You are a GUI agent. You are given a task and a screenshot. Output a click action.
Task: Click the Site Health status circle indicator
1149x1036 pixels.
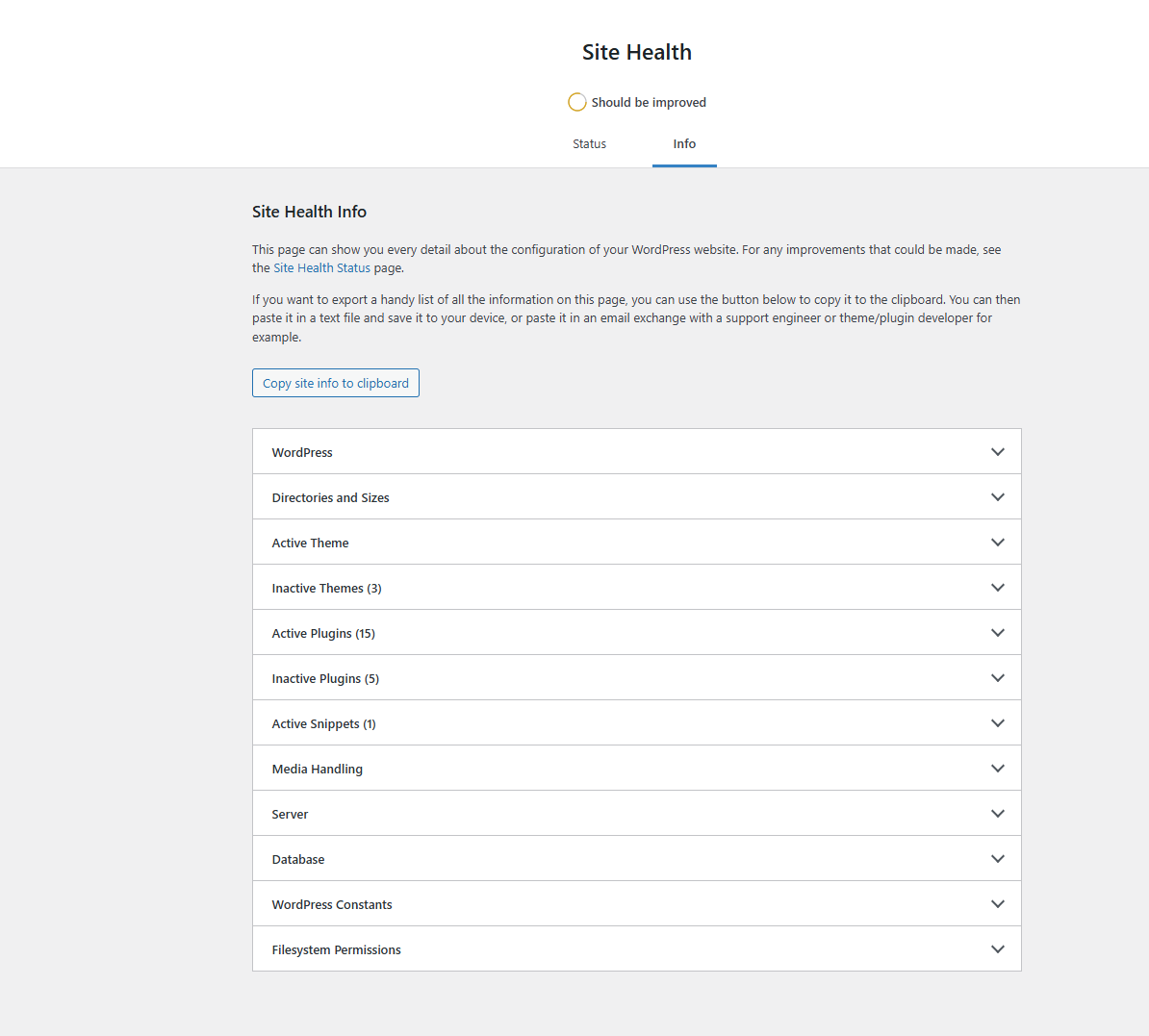[576, 102]
